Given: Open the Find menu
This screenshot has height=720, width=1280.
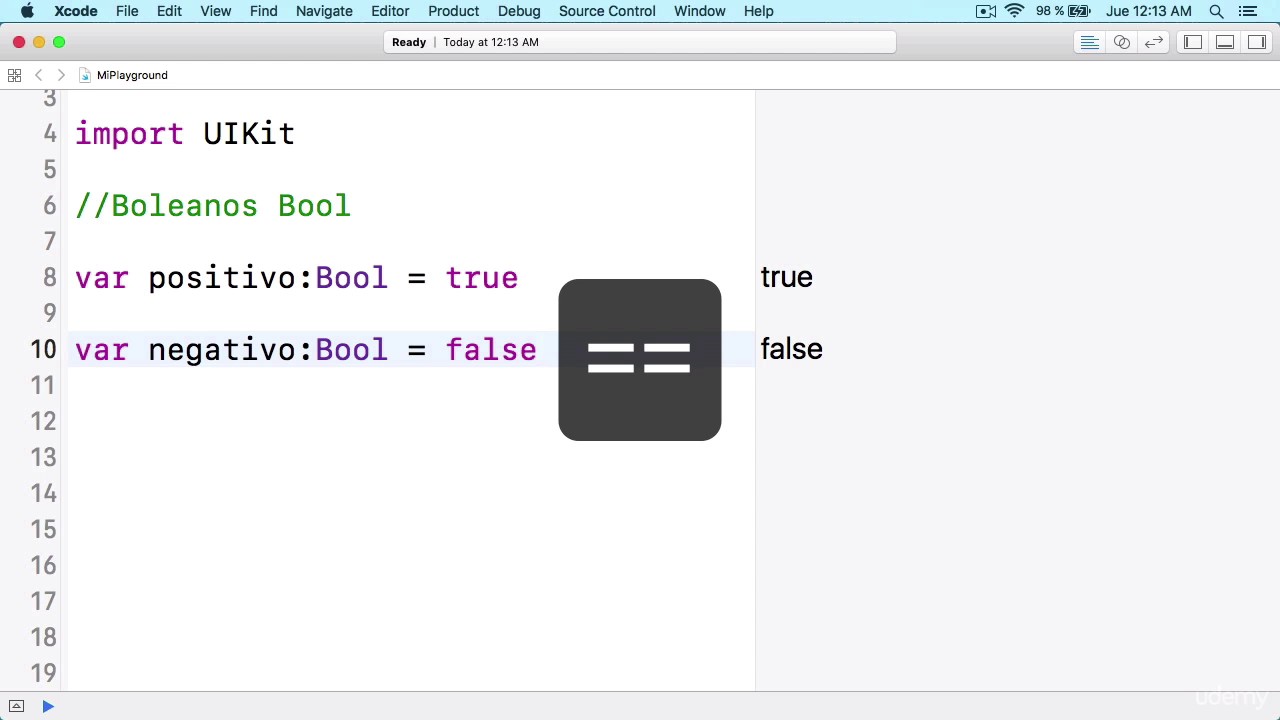Looking at the screenshot, I should 264,11.
